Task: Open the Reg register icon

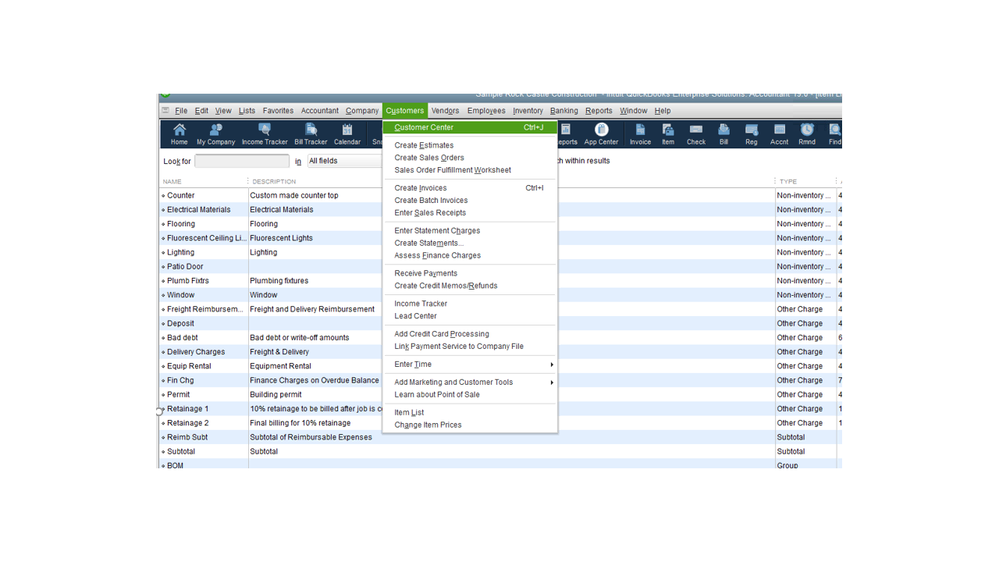Action: tap(751, 134)
